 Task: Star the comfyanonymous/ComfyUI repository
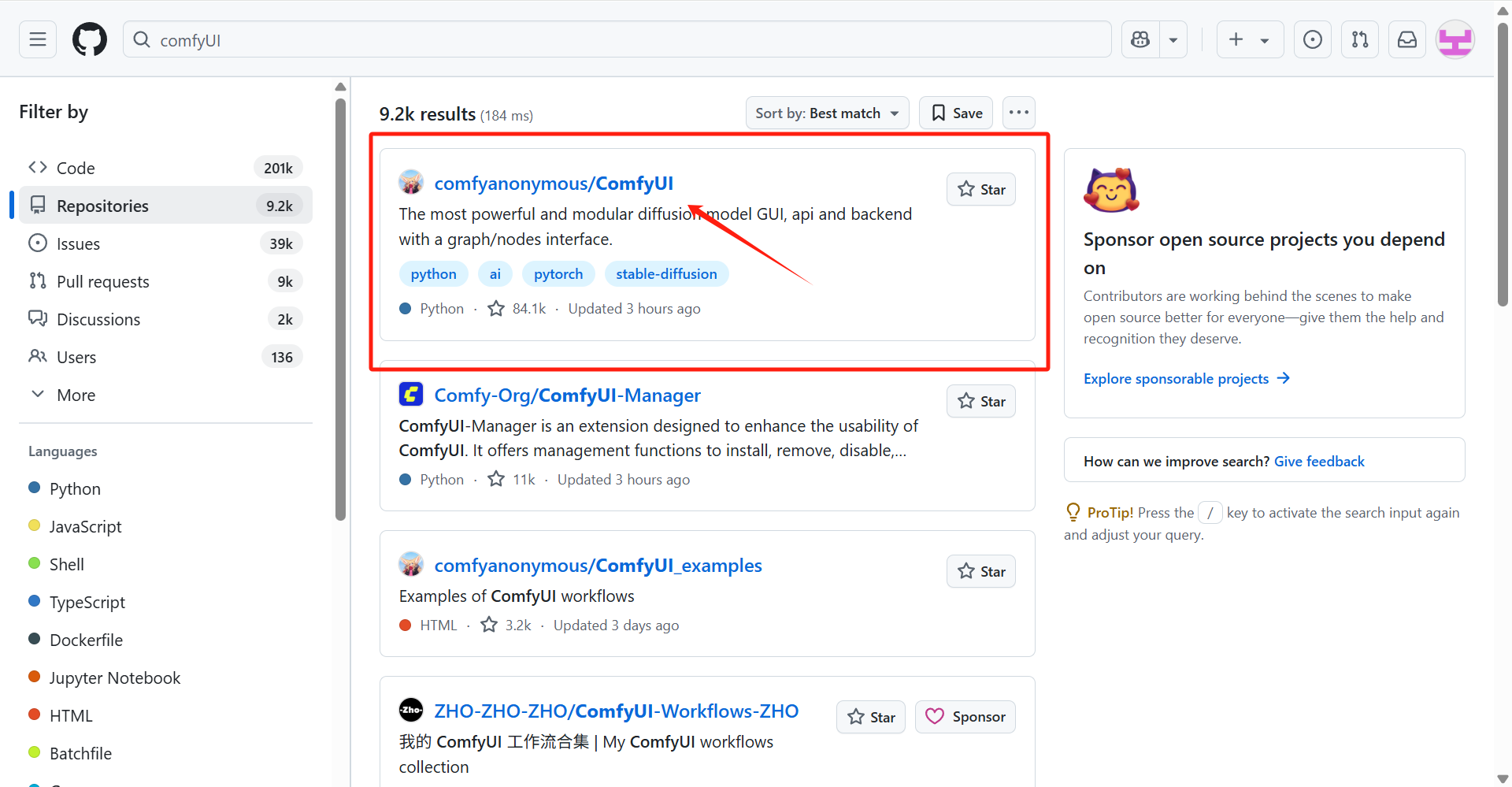981,189
